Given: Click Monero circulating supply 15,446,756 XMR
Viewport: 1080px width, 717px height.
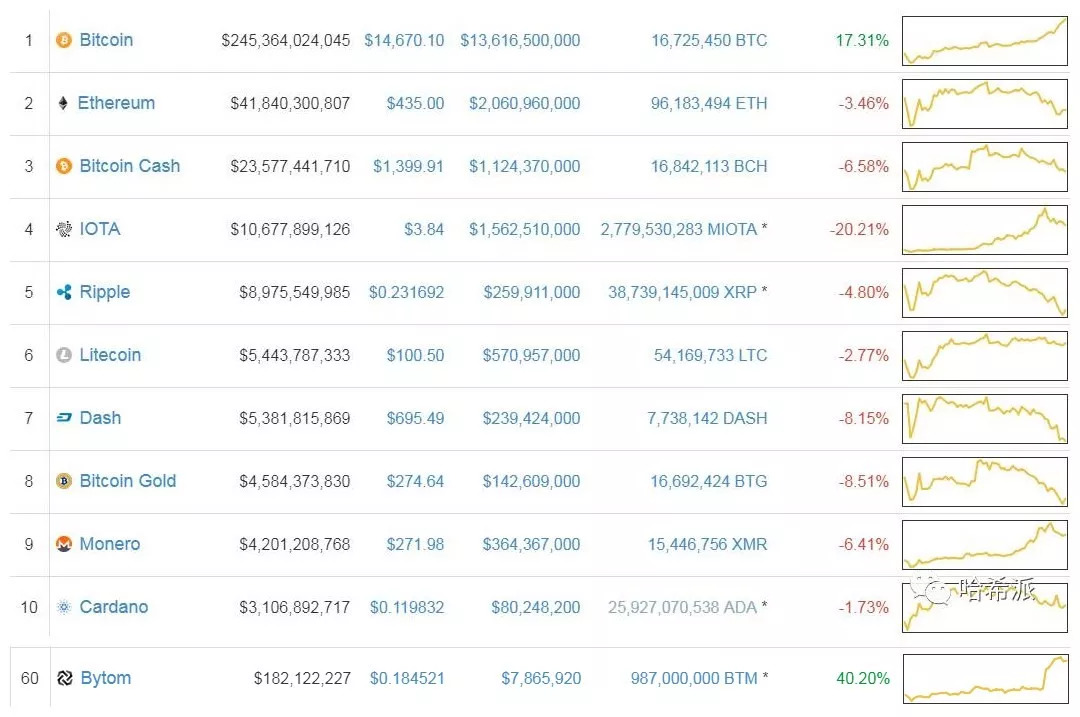Looking at the screenshot, I should pyautogui.click(x=707, y=544).
